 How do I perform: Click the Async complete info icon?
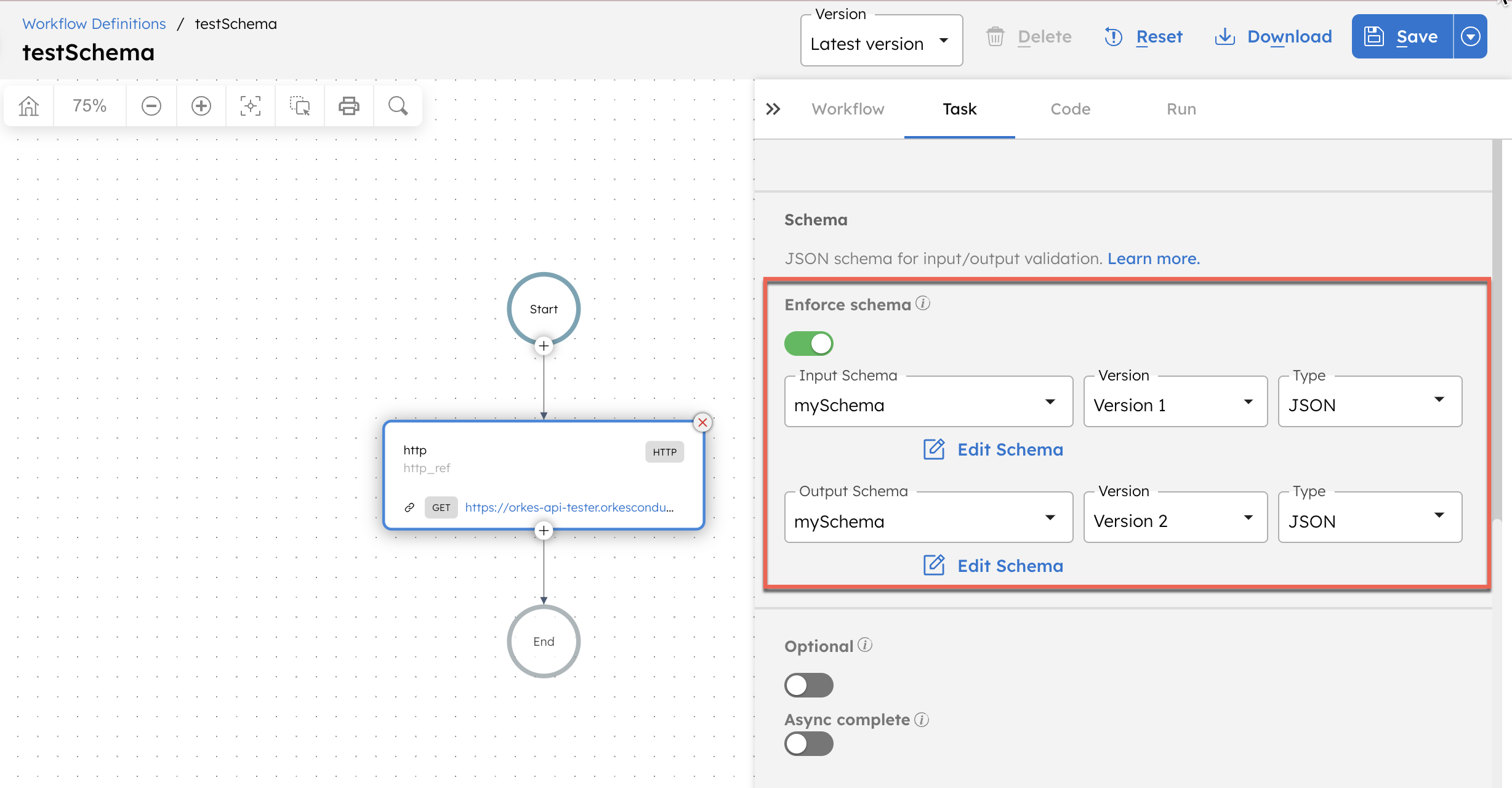(x=922, y=719)
